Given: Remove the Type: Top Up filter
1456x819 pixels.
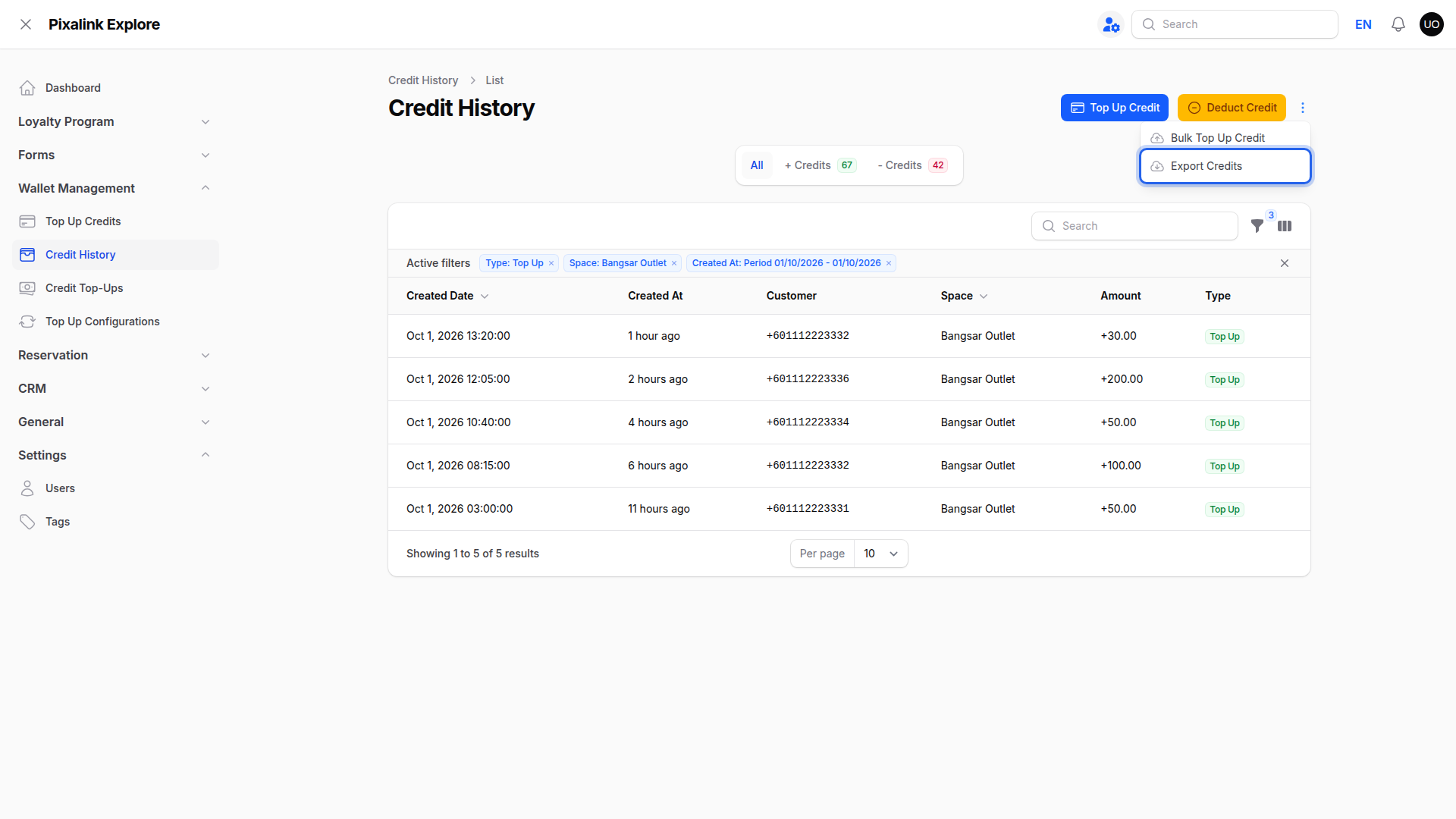Looking at the screenshot, I should (x=551, y=263).
